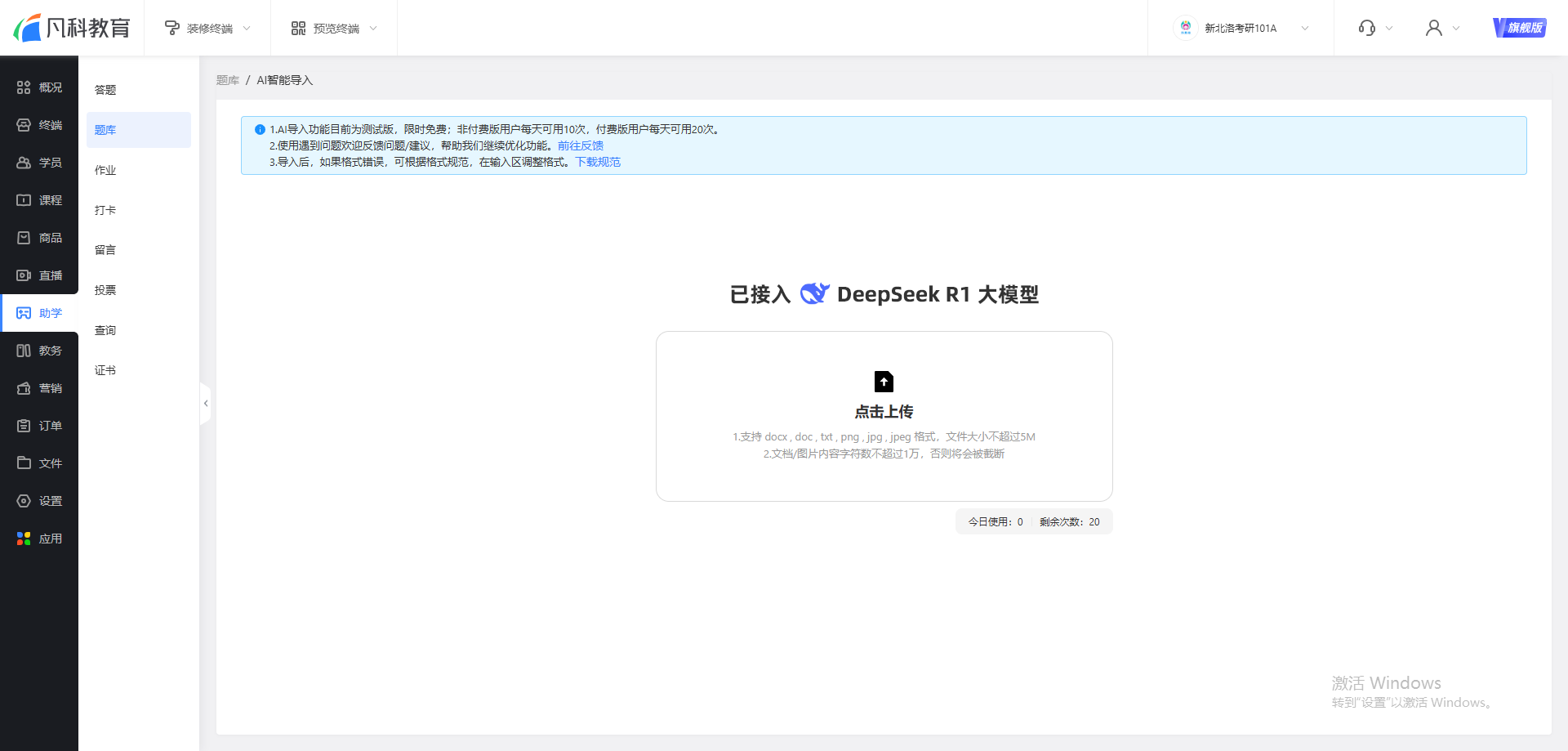The width and height of the screenshot is (1568, 751).
Task: Click the customer service headset icon
Action: (1366, 29)
